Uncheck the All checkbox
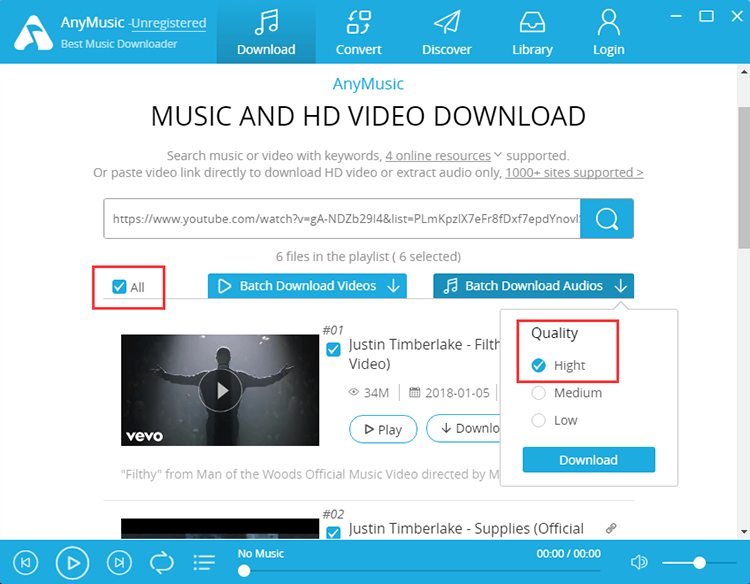The width and height of the screenshot is (750, 584). [x=120, y=287]
